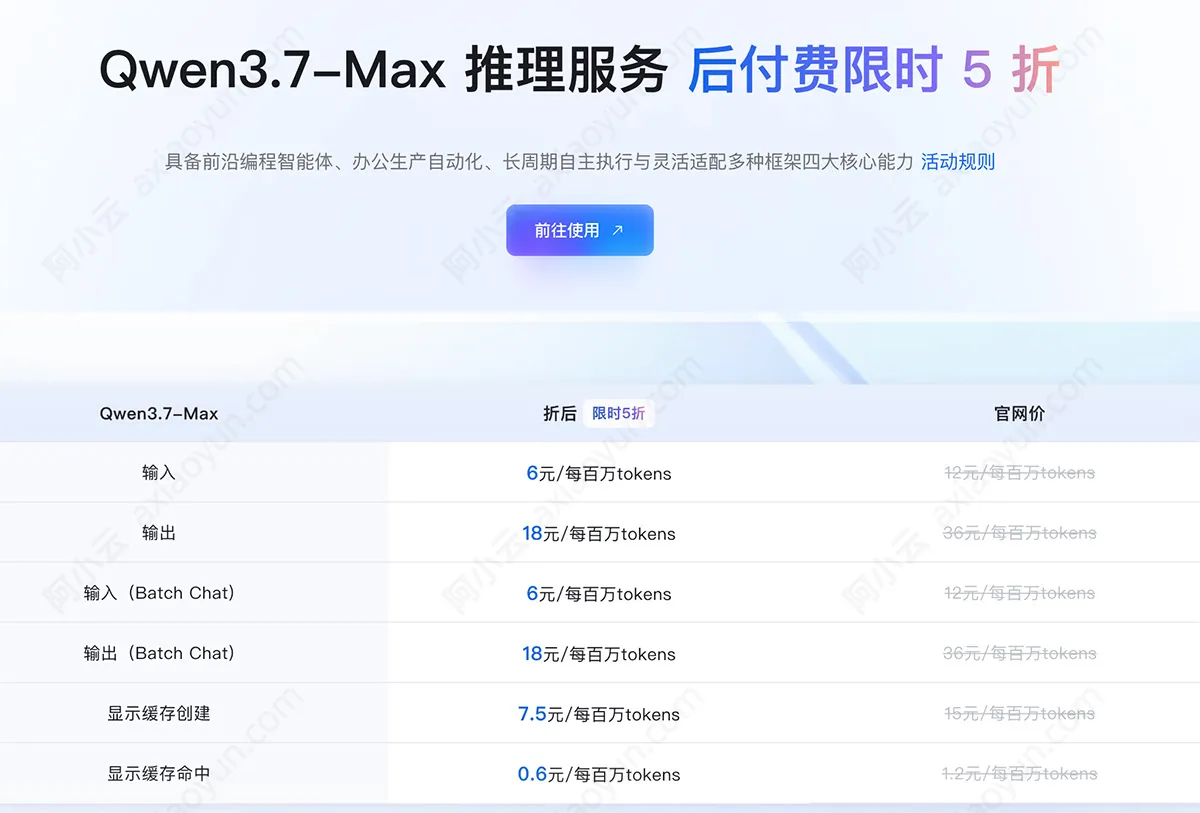Image resolution: width=1200 pixels, height=813 pixels.
Task: Select the 显示缓存命中 row label
Action: click(159, 774)
